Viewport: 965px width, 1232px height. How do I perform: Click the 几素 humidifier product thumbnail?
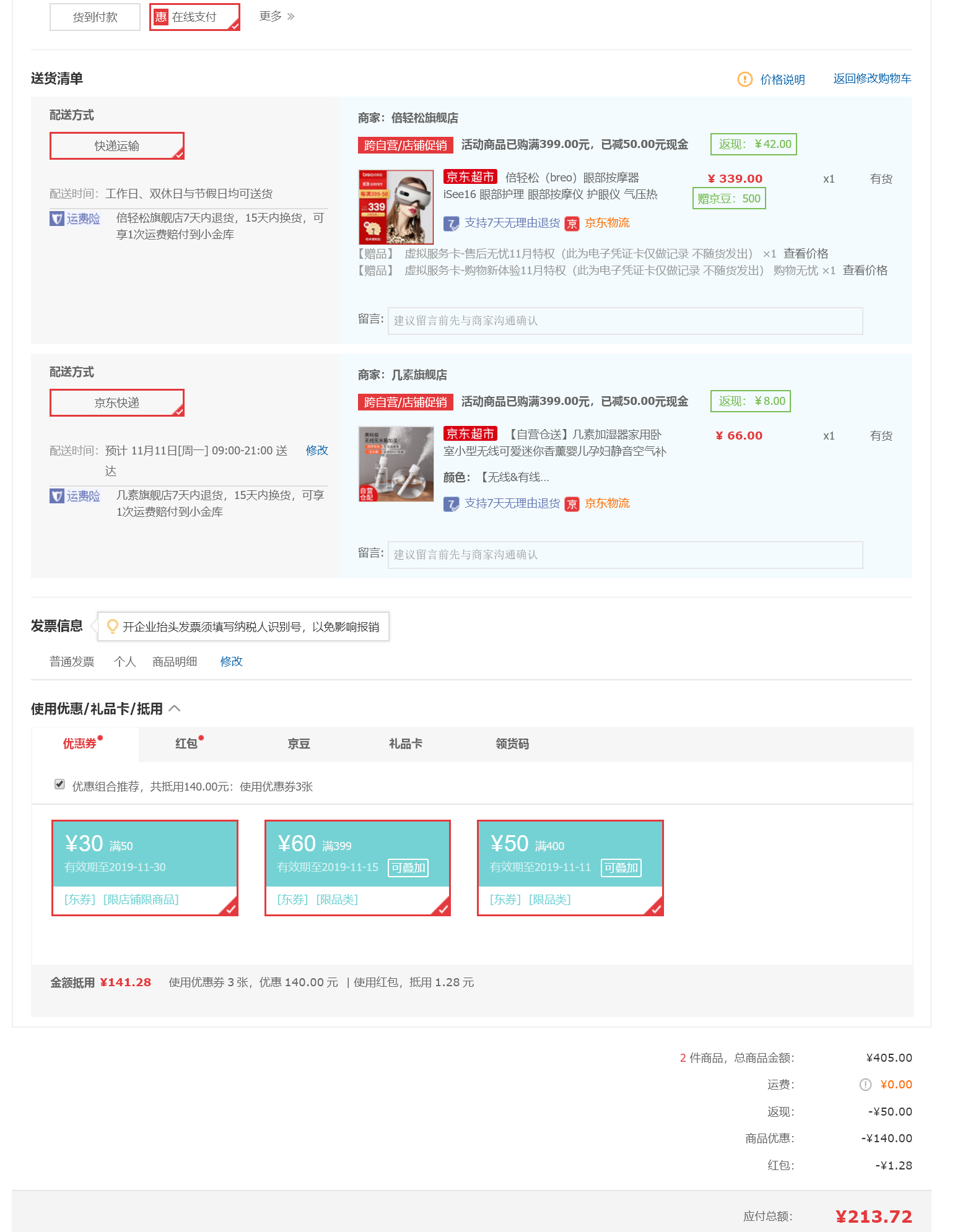coord(396,464)
